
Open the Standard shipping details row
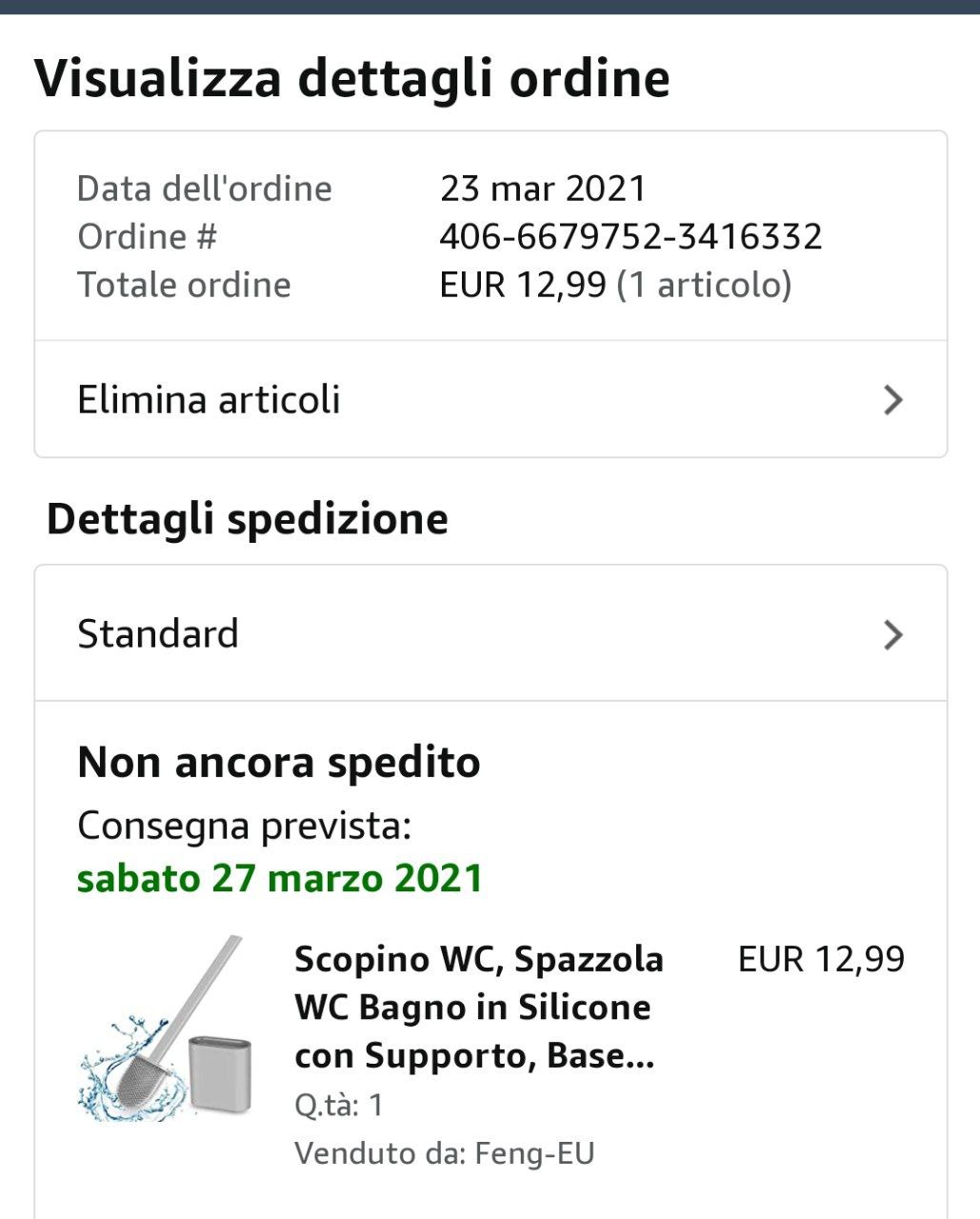click(490, 633)
